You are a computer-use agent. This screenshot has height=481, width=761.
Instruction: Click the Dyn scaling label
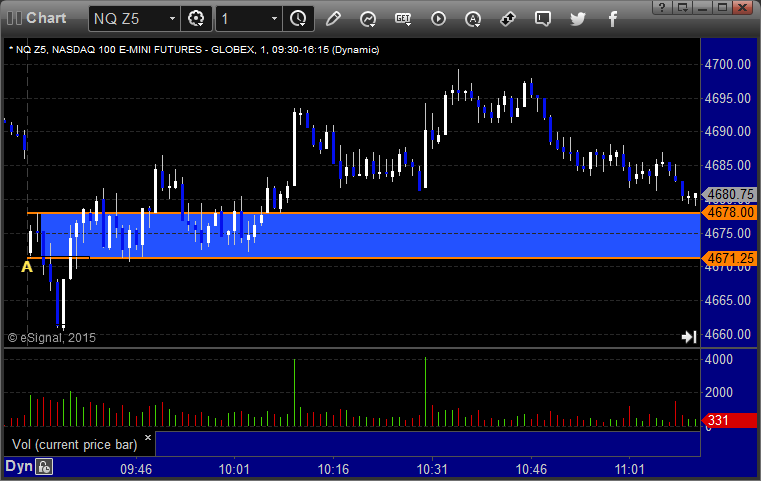[x=18, y=466]
